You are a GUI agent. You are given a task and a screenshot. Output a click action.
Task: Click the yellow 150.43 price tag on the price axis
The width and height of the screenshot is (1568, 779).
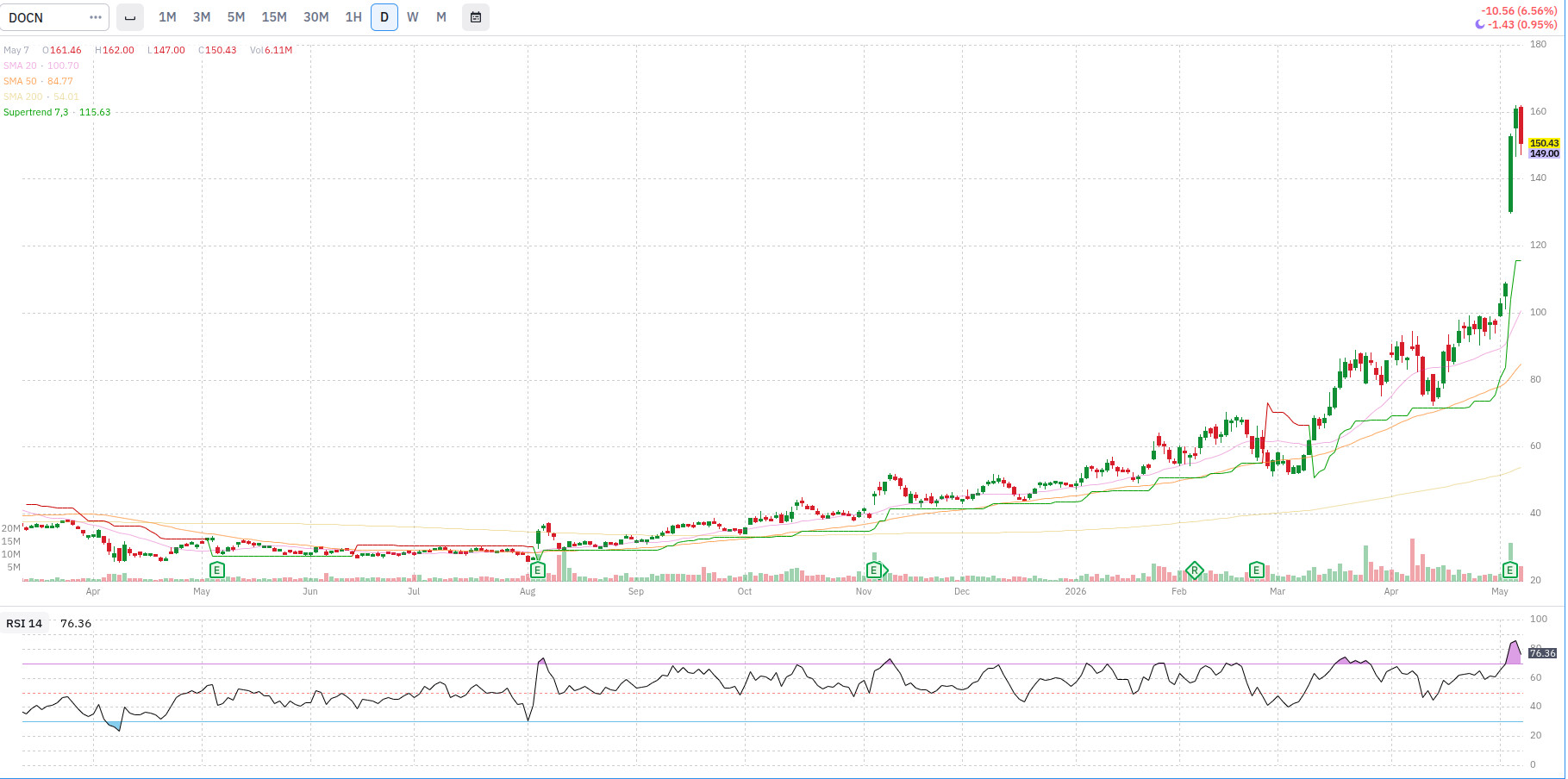(x=1545, y=143)
